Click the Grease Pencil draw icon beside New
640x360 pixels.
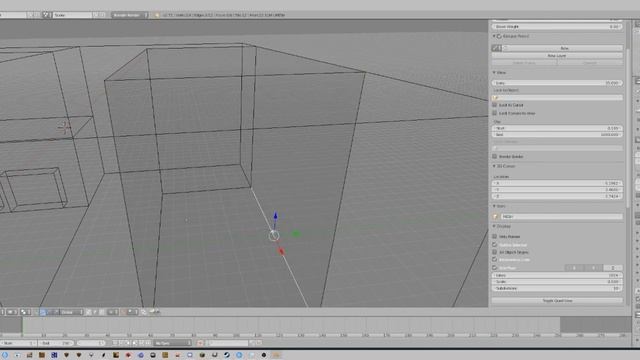click(x=497, y=48)
